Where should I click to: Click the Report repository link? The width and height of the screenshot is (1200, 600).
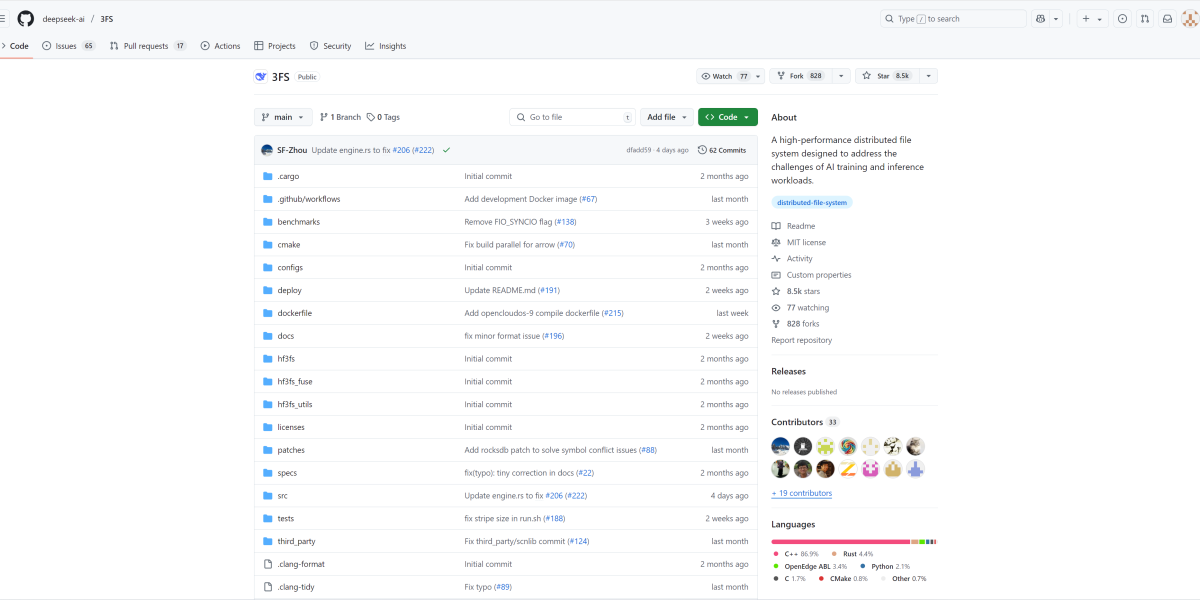tap(801, 340)
